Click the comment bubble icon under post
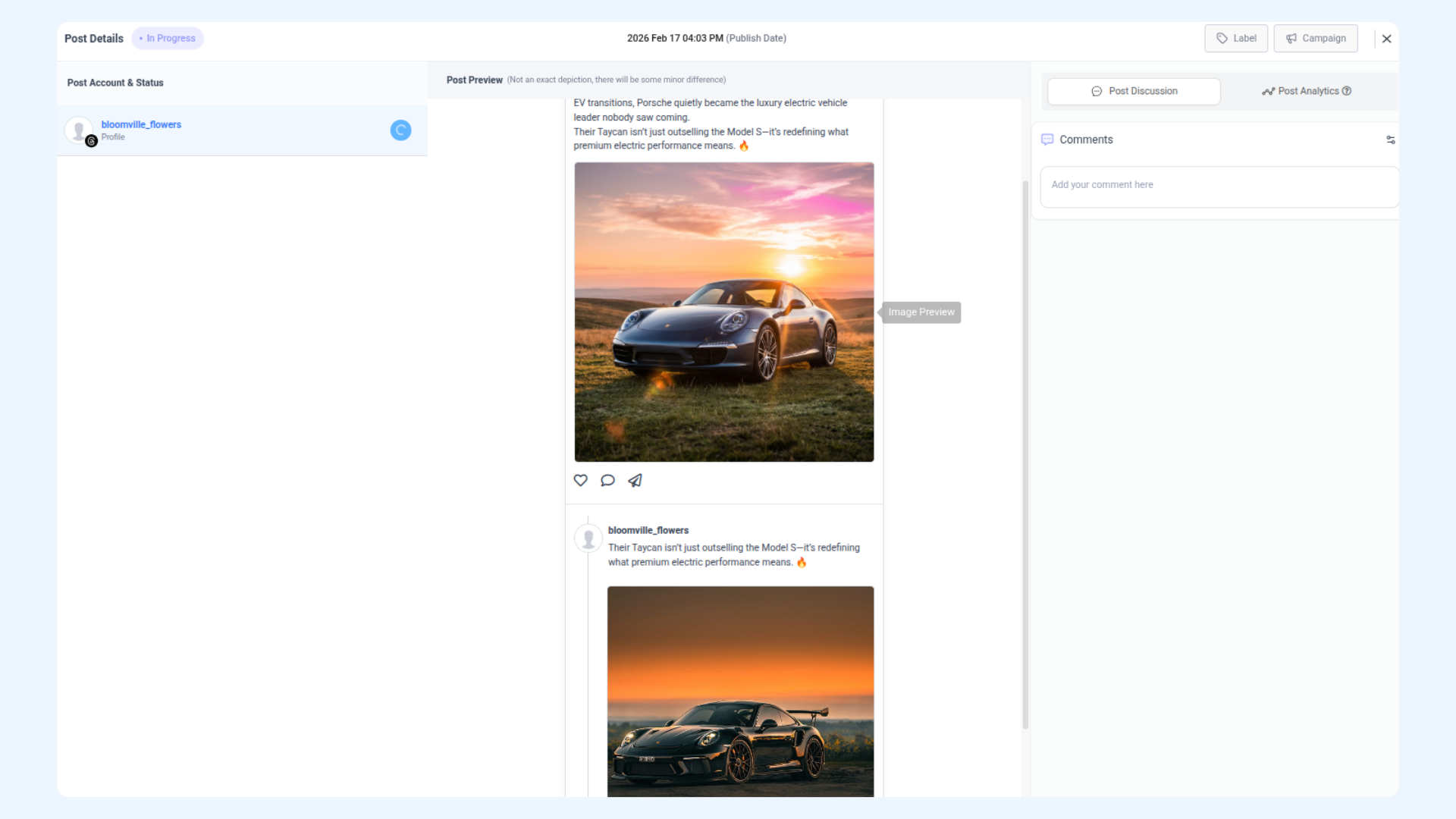Image resolution: width=1456 pixels, height=819 pixels. pos(607,480)
